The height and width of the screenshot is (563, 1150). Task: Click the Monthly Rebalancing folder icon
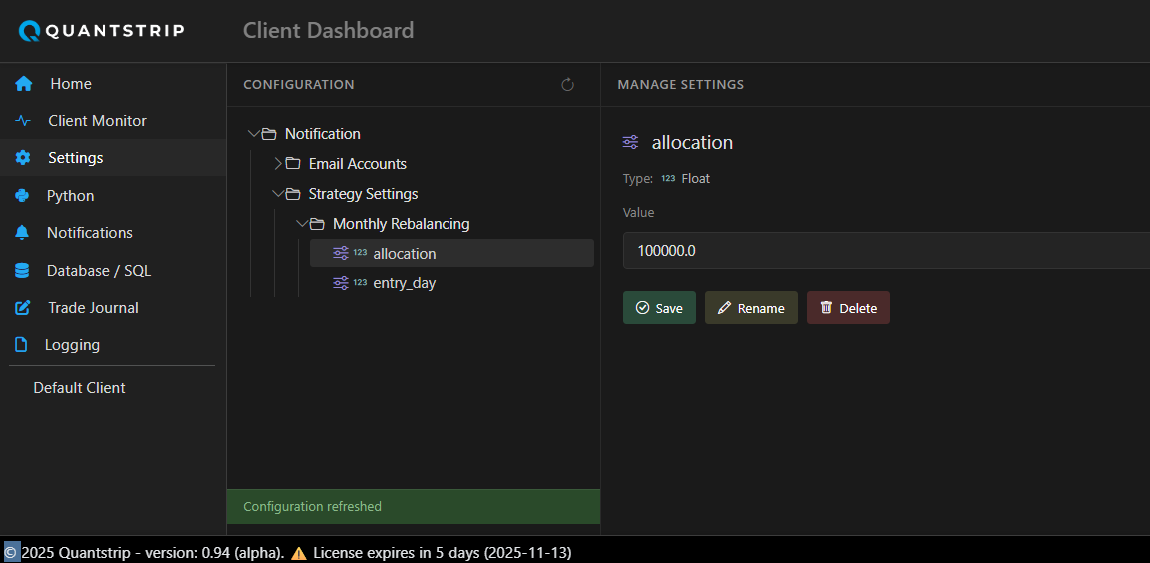[x=318, y=224]
